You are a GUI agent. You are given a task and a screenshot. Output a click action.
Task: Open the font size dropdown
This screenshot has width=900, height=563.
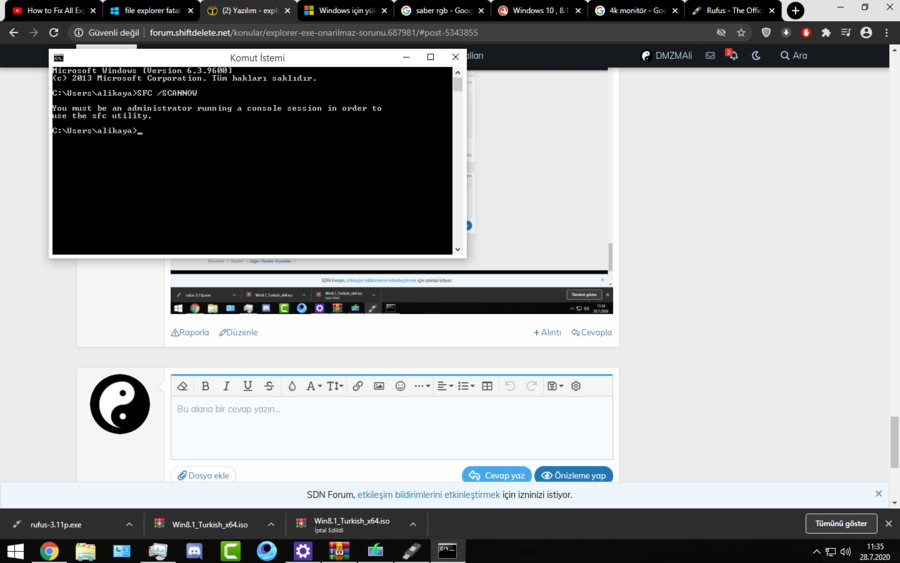click(x=335, y=386)
